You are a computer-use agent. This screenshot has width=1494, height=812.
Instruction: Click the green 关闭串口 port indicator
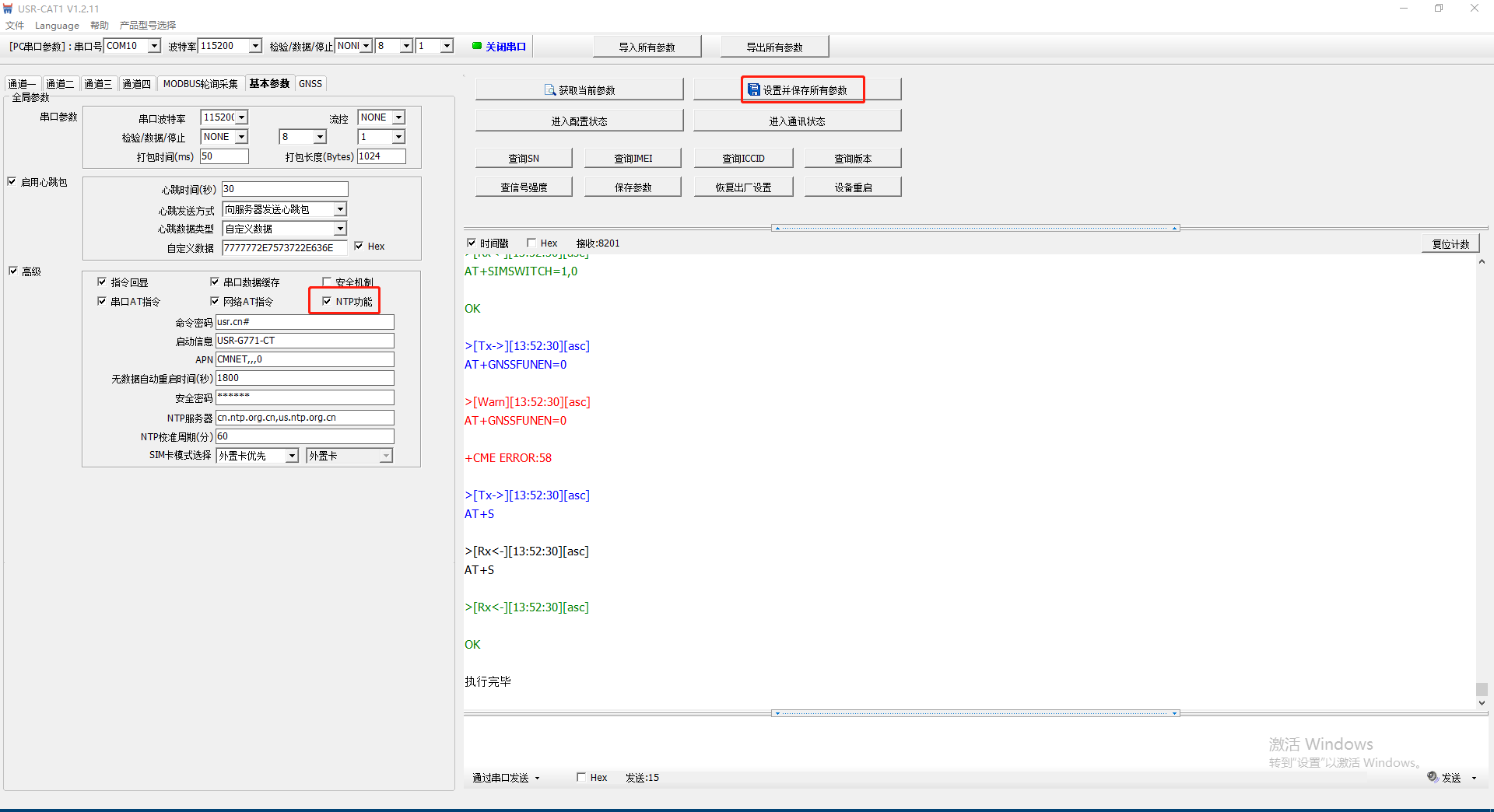477,46
